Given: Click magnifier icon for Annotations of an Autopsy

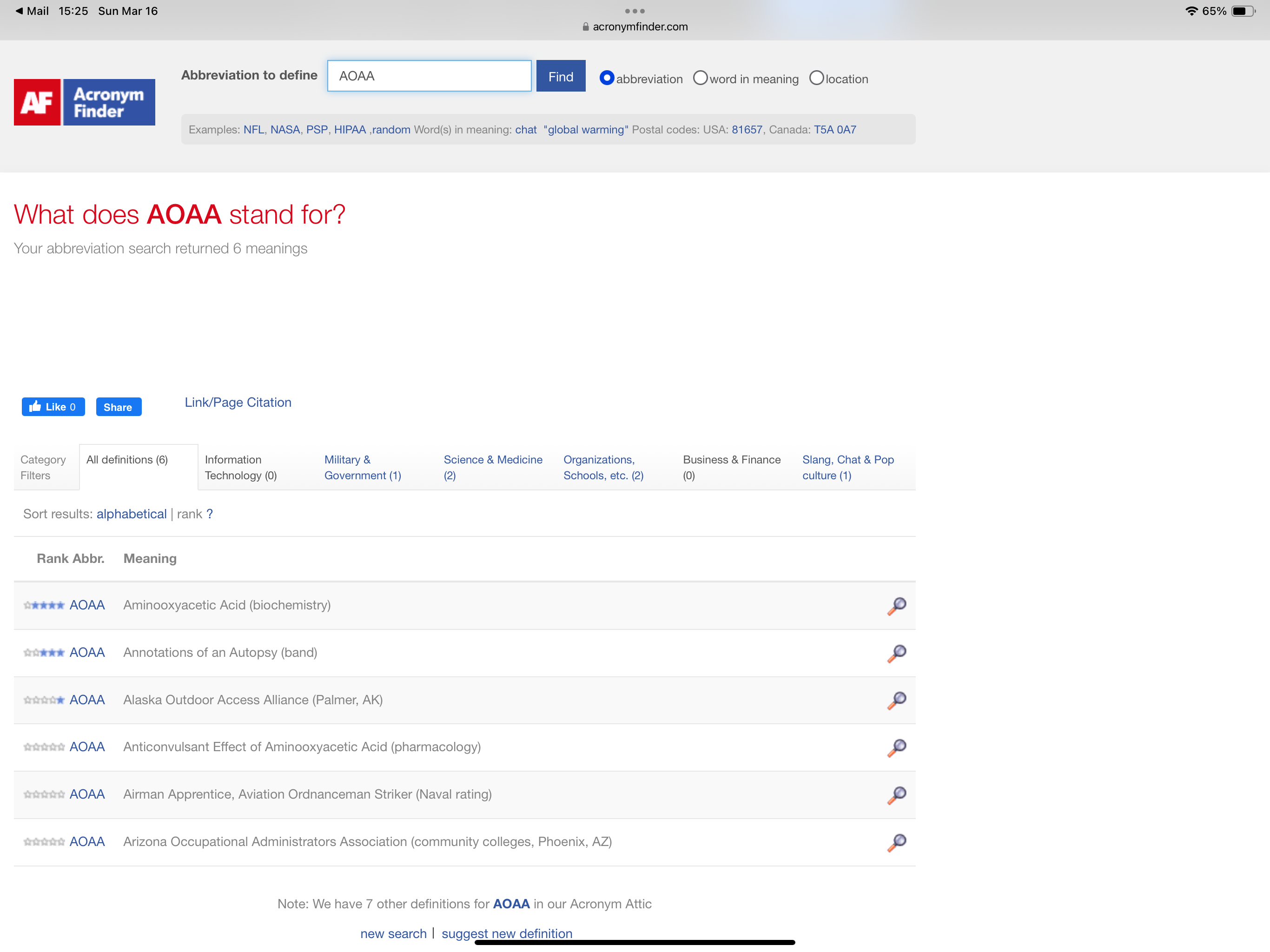Looking at the screenshot, I should point(896,653).
